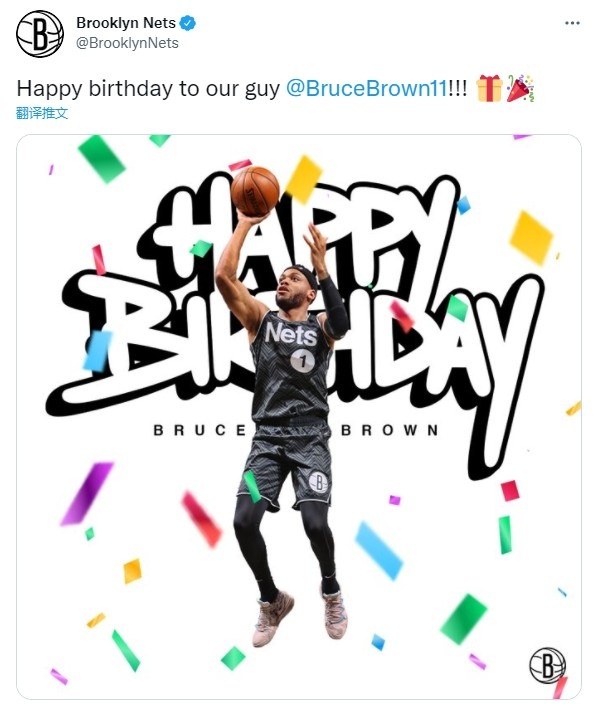Click the player's sneakers in image

pos(299,617)
